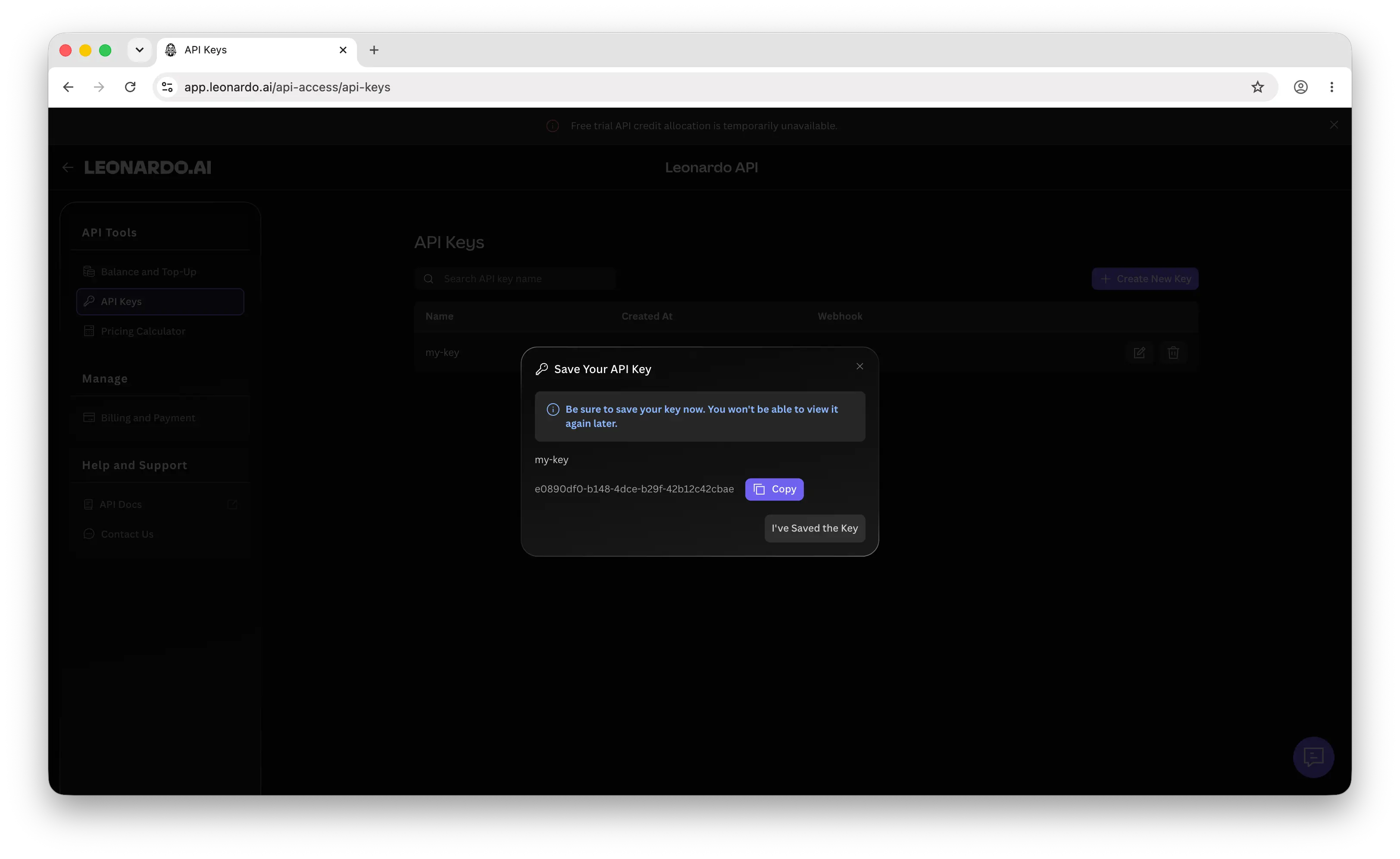Click the Created At column header
This screenshot has height=859, width=1400.
pos(646,317)
